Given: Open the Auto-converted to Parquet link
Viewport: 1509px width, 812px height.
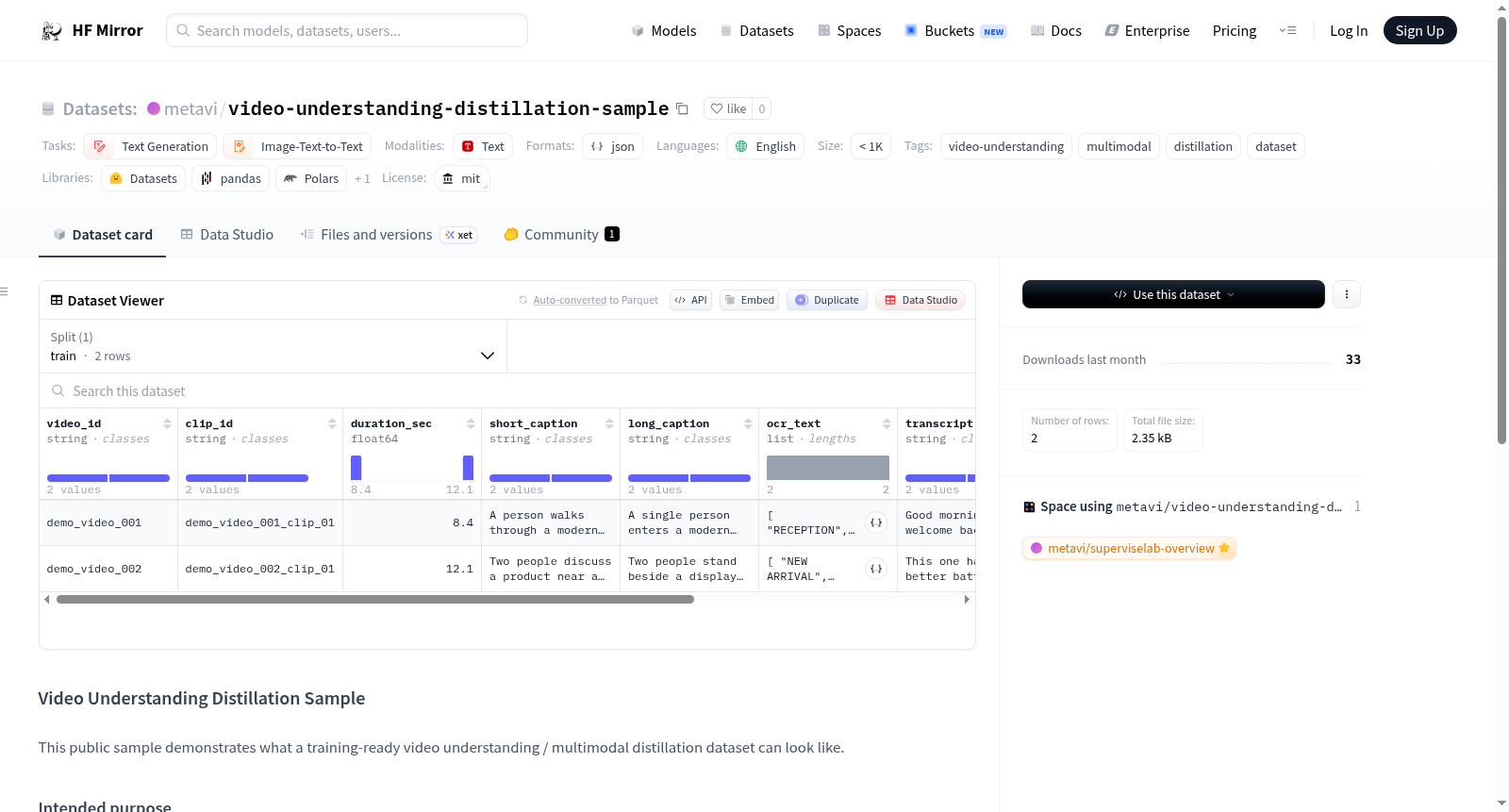Looking at the screenshot, I should click(570, 300).
